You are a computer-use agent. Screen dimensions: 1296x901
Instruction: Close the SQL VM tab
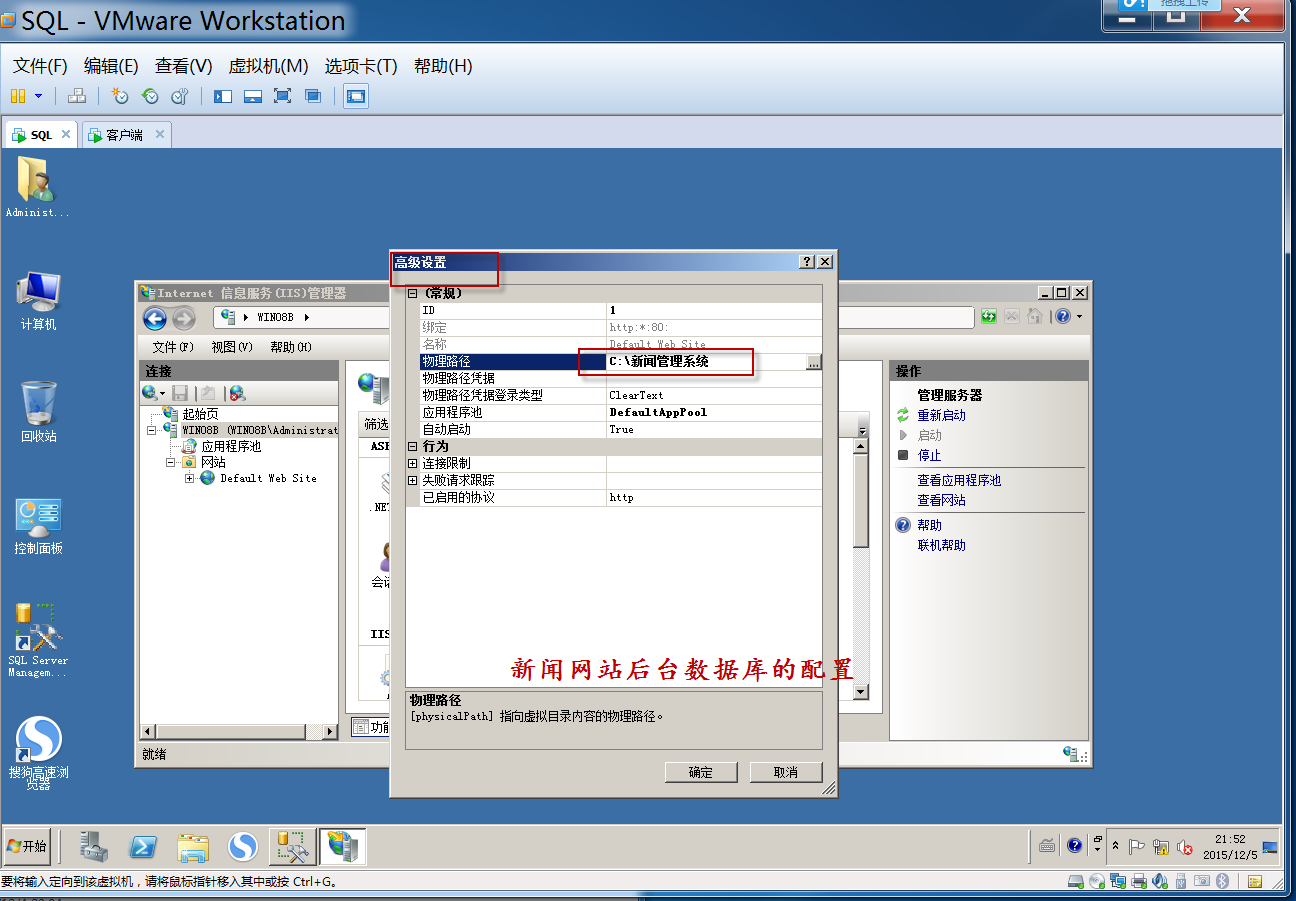pos(66,134)
